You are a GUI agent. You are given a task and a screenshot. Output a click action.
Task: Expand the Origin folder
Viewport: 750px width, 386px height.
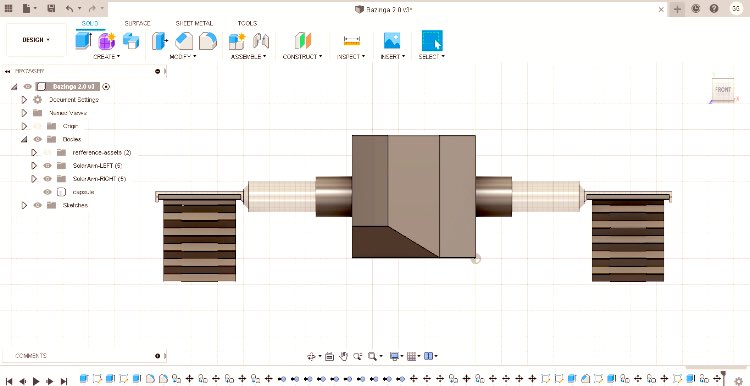click(24, 126)
